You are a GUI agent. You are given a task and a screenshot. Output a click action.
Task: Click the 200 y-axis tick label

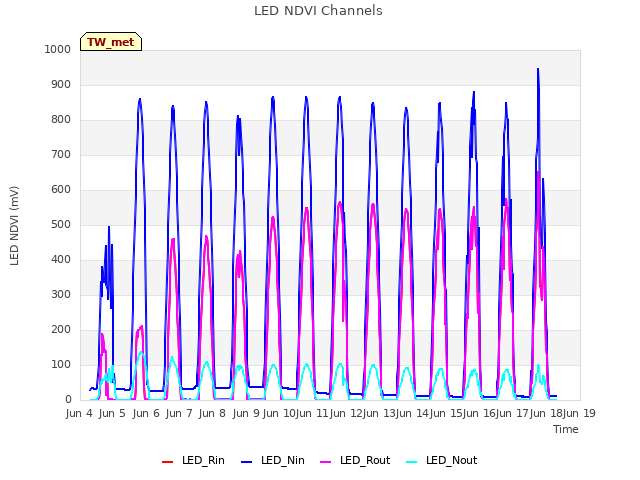point(61,330)
